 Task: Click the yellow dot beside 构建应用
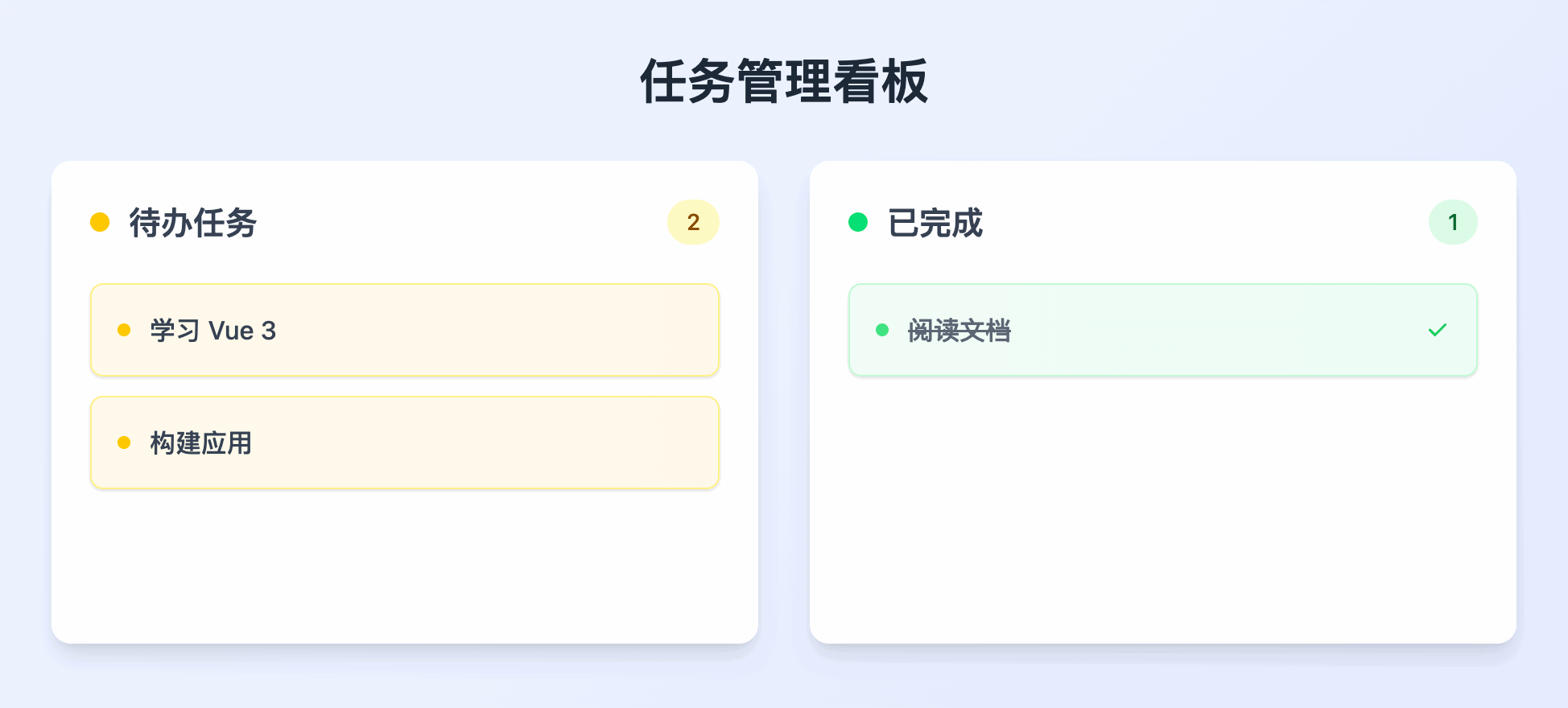124,442
